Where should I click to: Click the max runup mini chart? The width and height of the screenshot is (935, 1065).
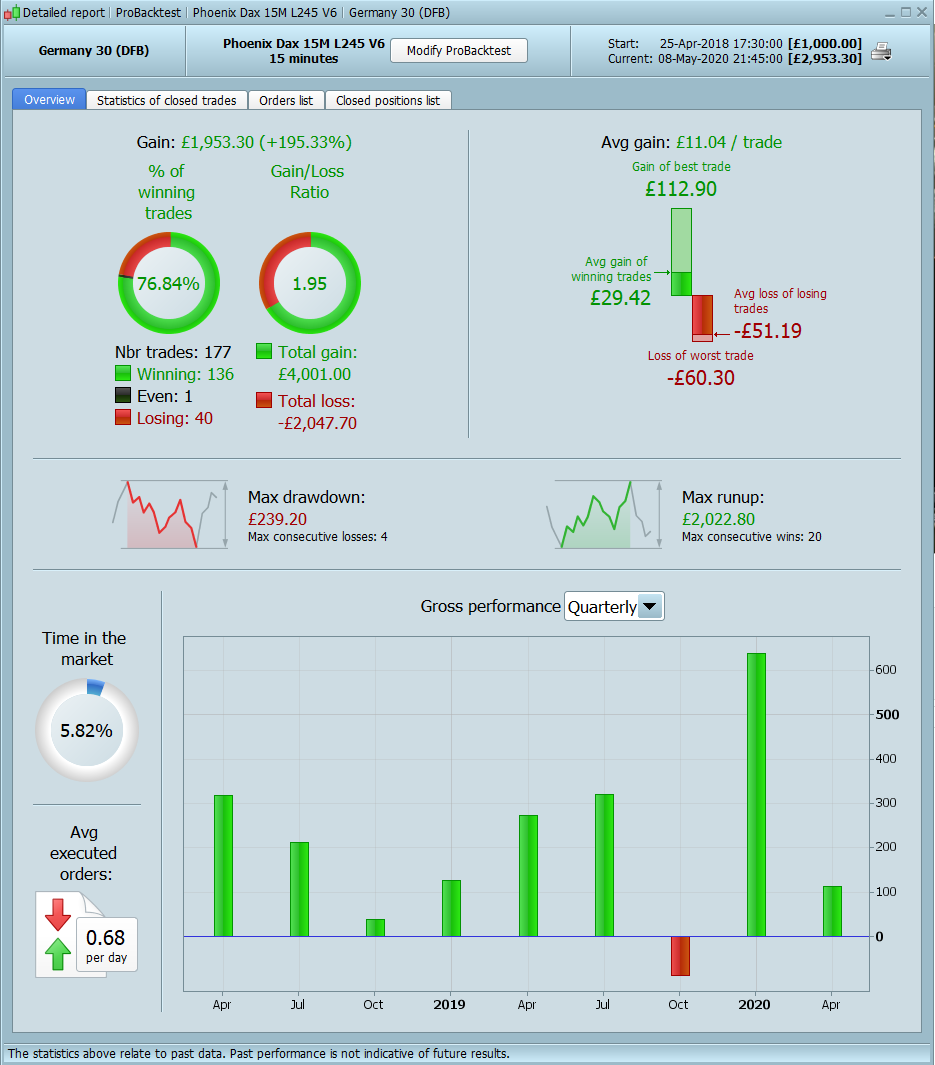pos(604,514)
